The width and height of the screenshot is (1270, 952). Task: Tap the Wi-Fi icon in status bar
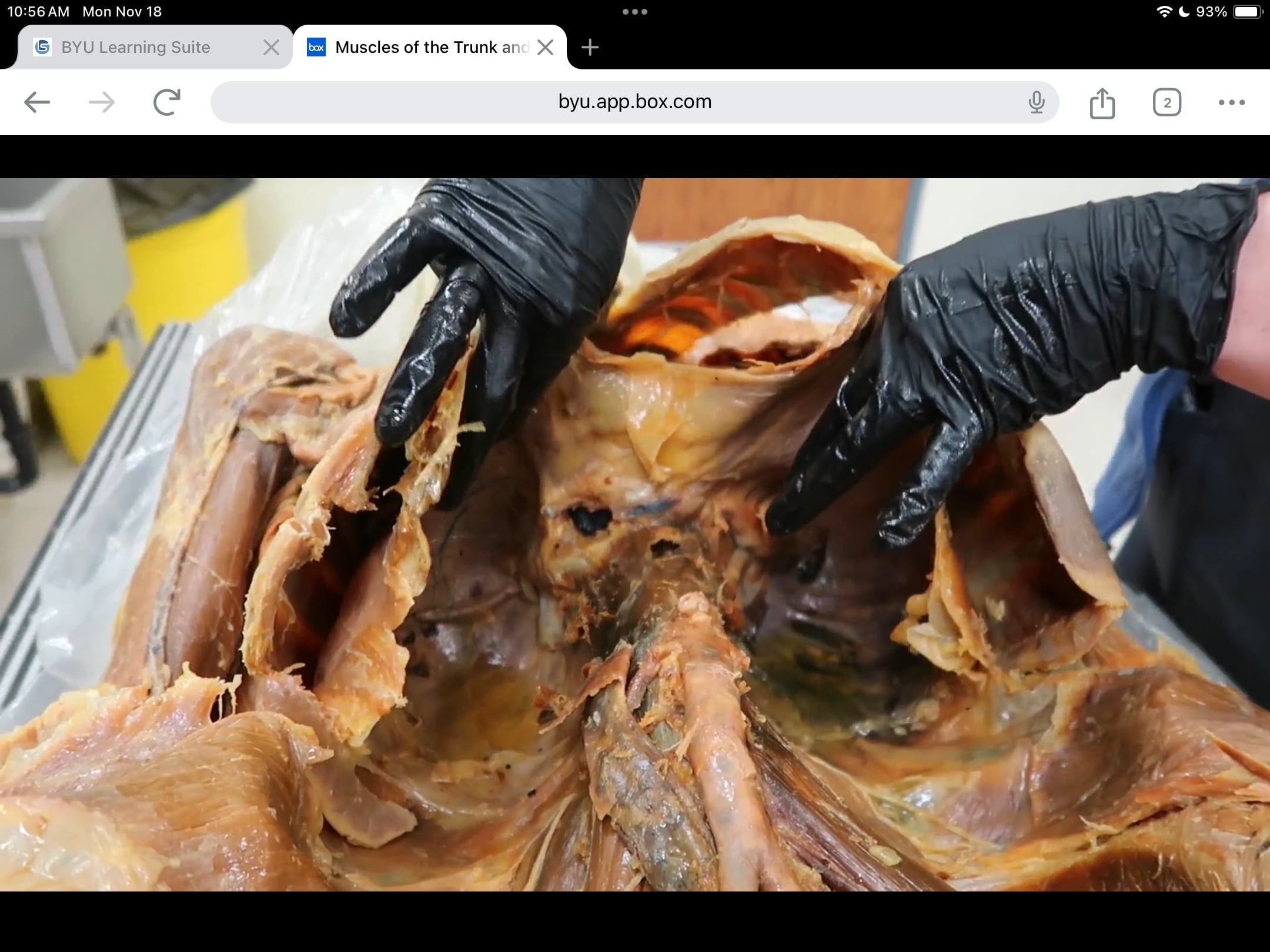(x=1164, y=11)
